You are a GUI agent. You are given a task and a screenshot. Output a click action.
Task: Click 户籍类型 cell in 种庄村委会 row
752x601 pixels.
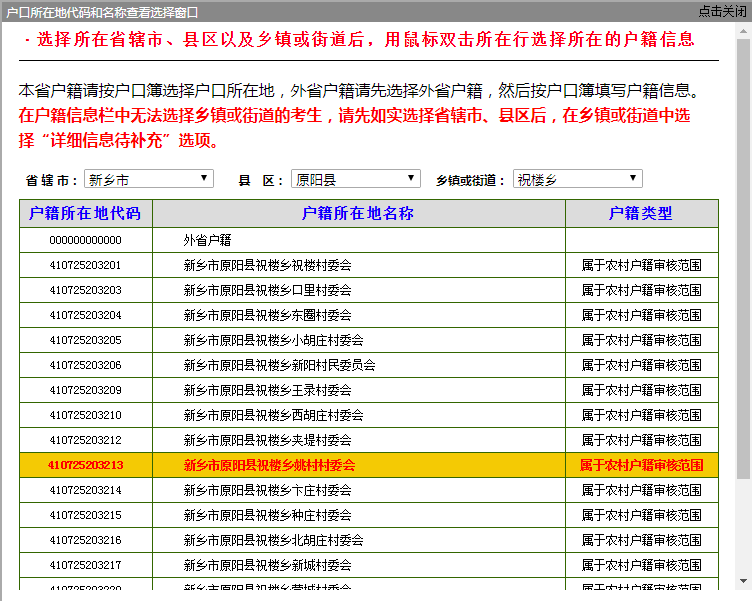tap(642, 515)
